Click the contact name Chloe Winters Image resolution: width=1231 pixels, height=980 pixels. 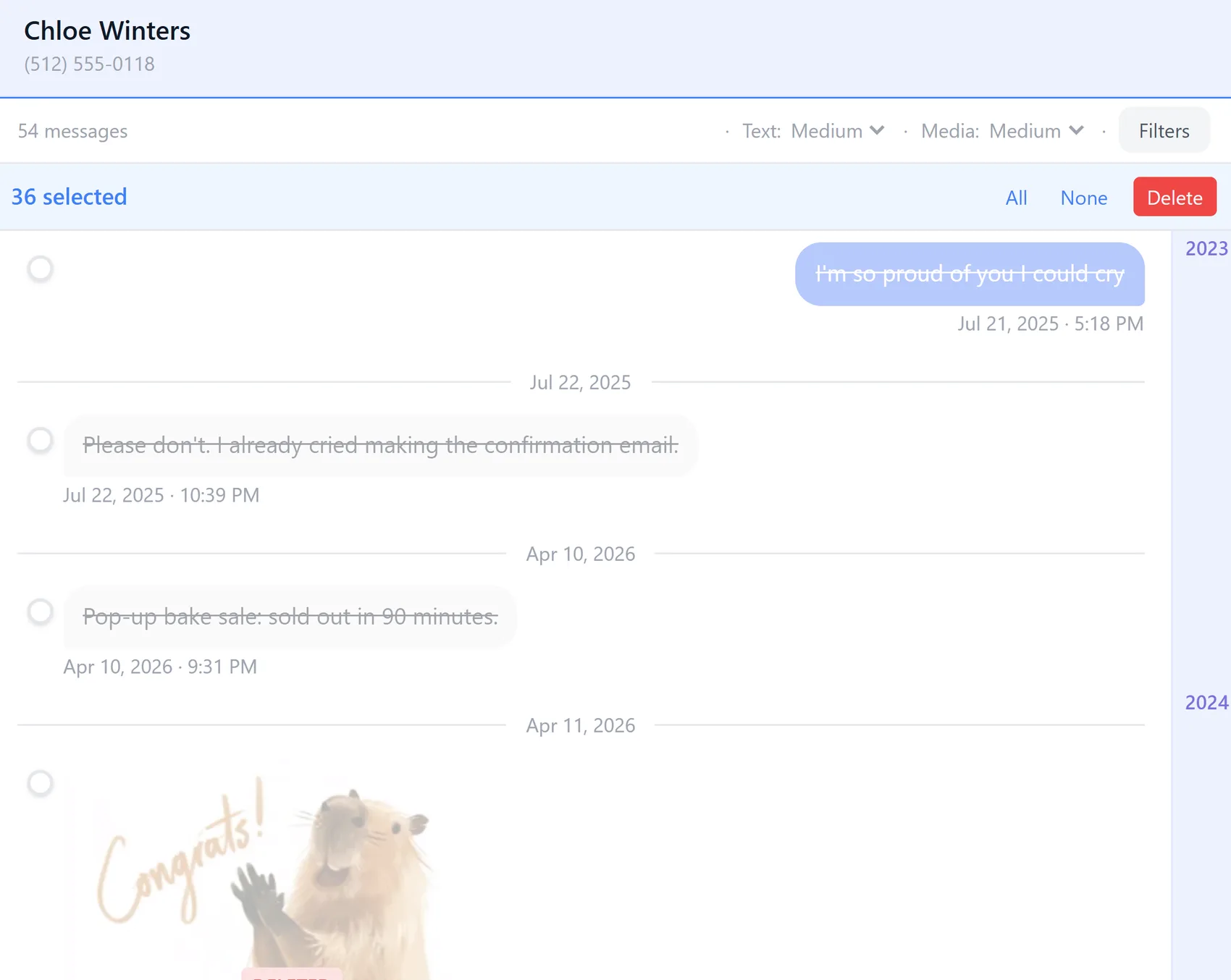107,31
